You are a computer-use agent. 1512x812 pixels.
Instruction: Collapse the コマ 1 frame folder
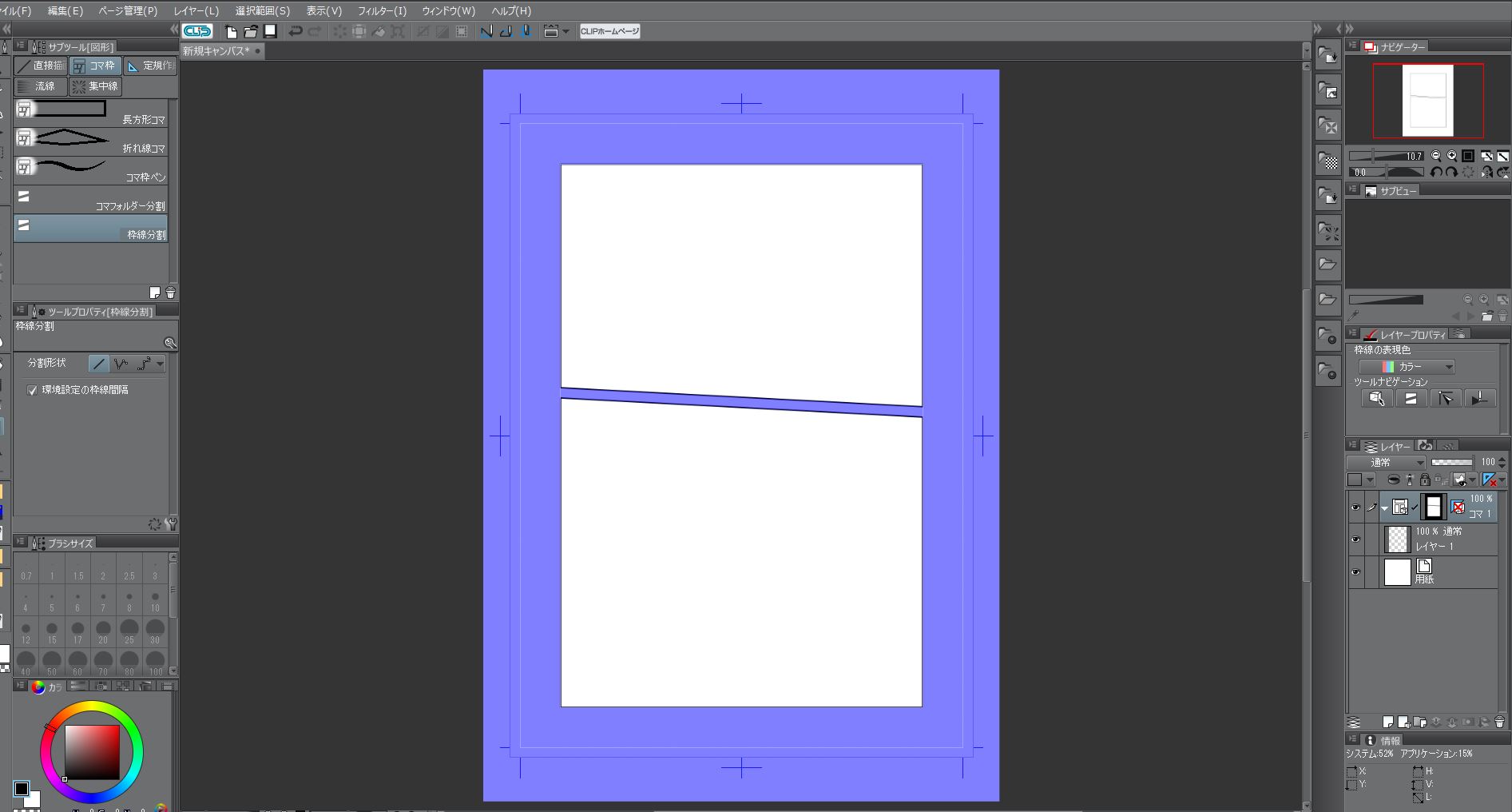[x=1385, y=507]
